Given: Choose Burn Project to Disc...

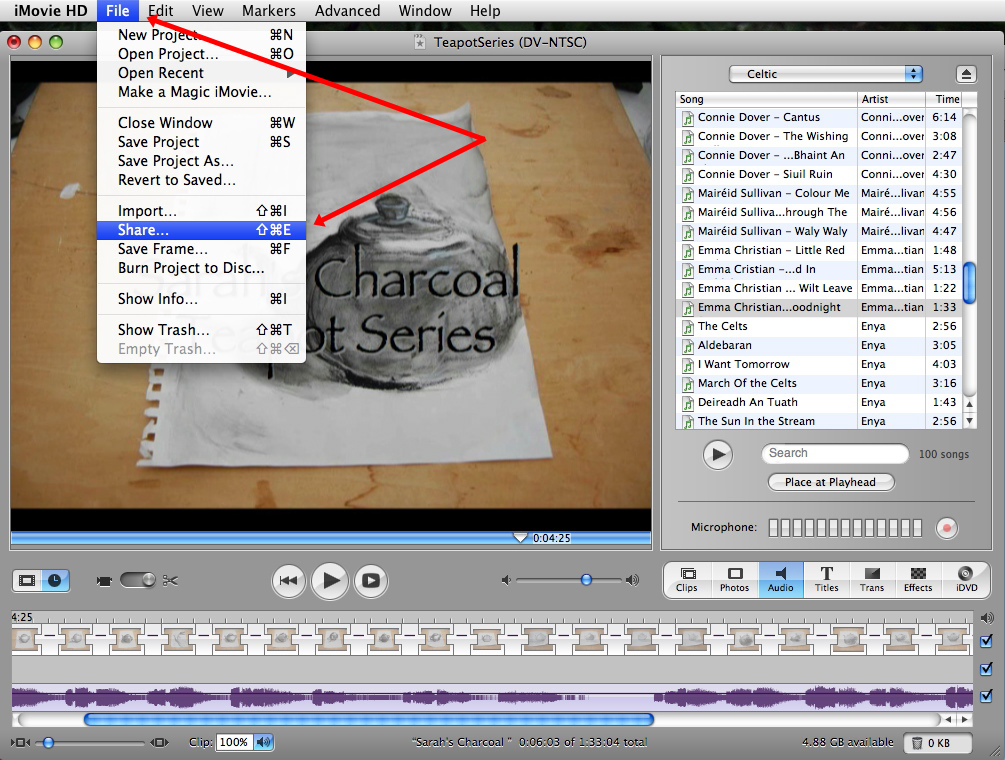Looking at the screenshot, I should point(201,268).
